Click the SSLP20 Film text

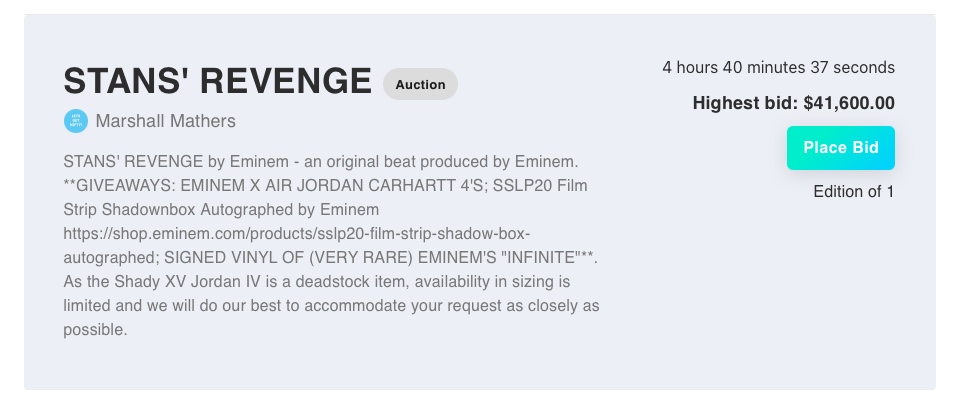(540, 185)
